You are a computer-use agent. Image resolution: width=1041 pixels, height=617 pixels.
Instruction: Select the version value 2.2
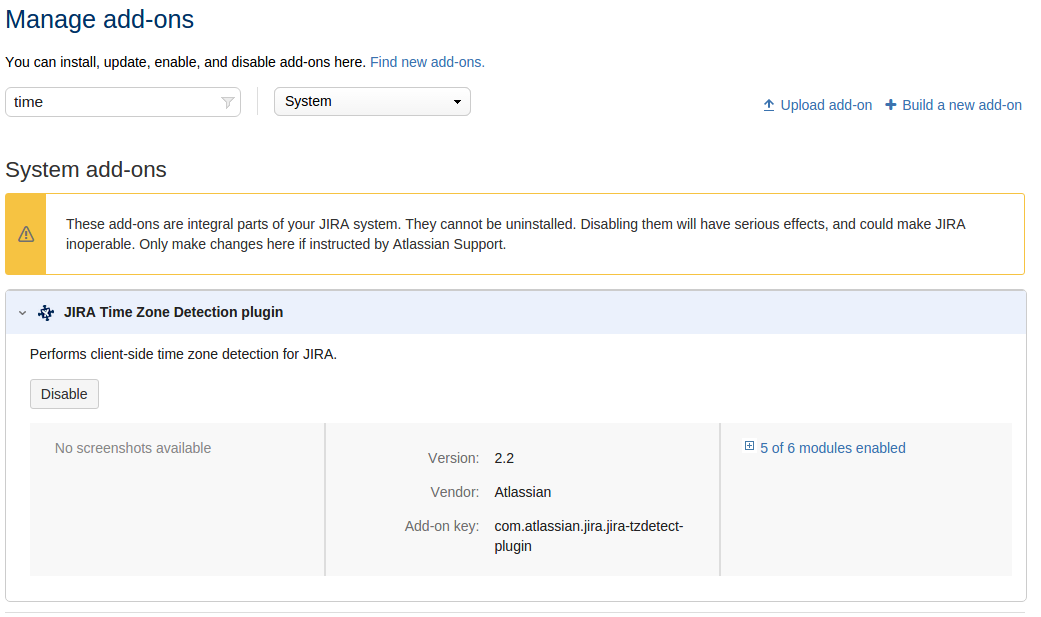tap(504, 458)
